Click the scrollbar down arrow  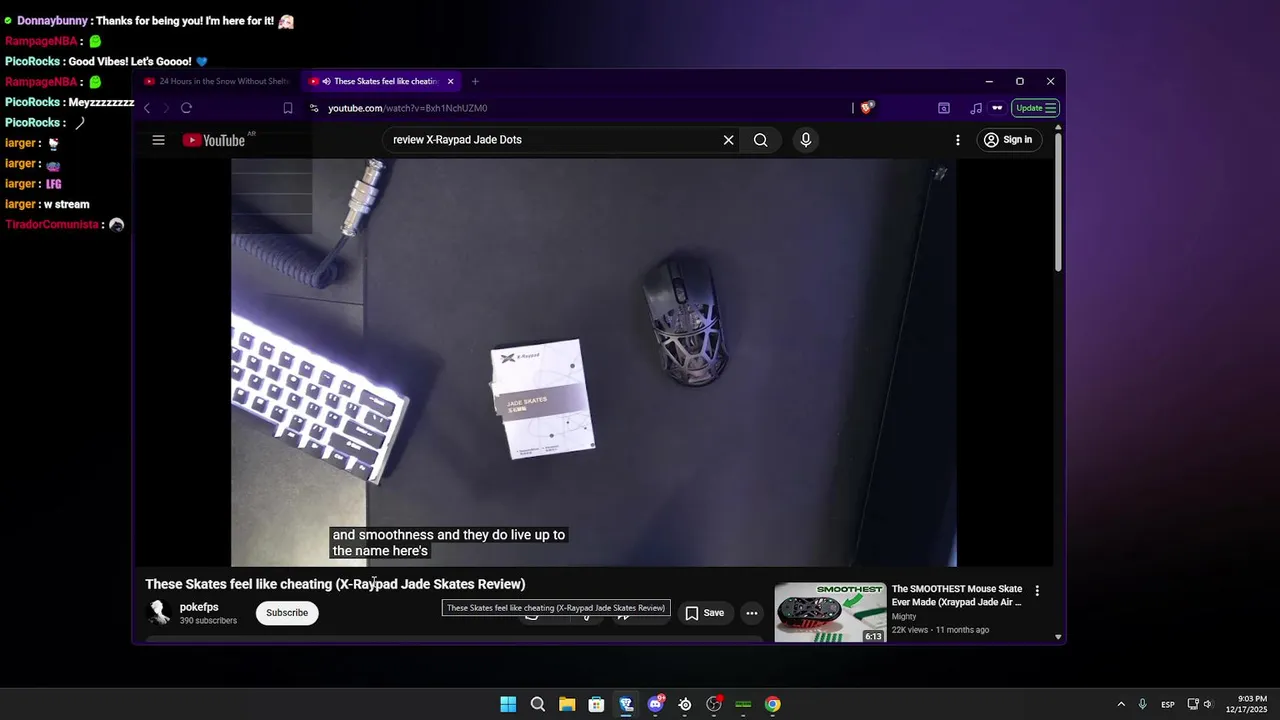coord(1058,636)
